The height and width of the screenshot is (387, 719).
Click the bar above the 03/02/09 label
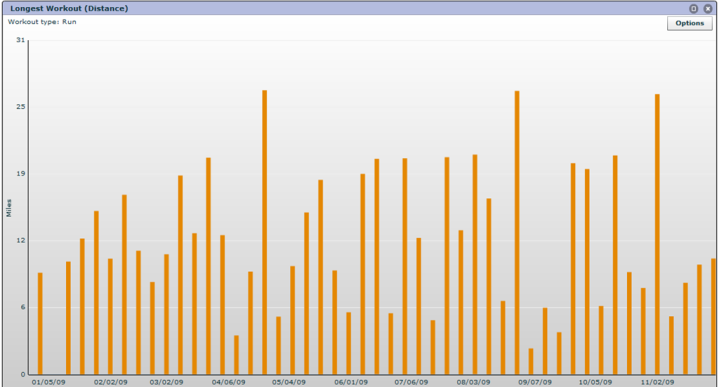[x=166, y=315]
